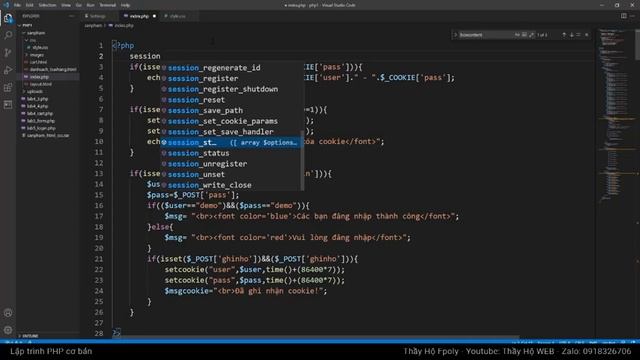Open the Terminal menu

coord(108,5)
